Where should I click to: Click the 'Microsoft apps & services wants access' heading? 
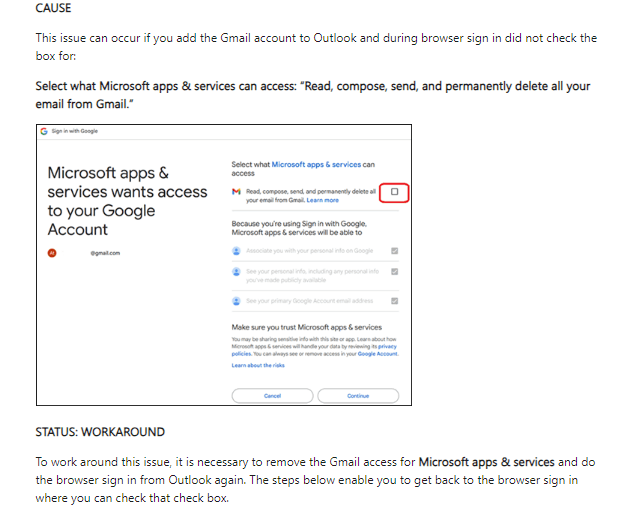pos(127,201)
